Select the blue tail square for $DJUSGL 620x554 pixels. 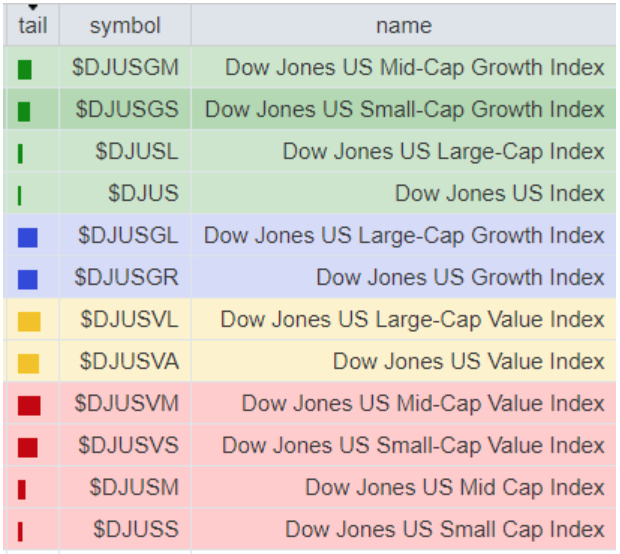tap(27, 237)
